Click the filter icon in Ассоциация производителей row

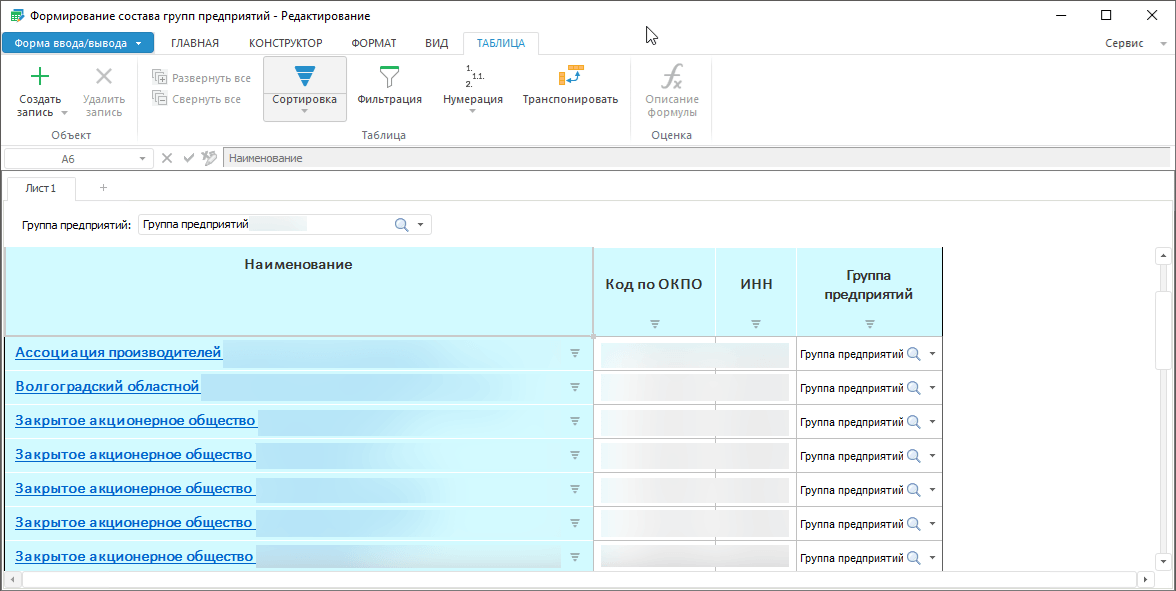575,353
